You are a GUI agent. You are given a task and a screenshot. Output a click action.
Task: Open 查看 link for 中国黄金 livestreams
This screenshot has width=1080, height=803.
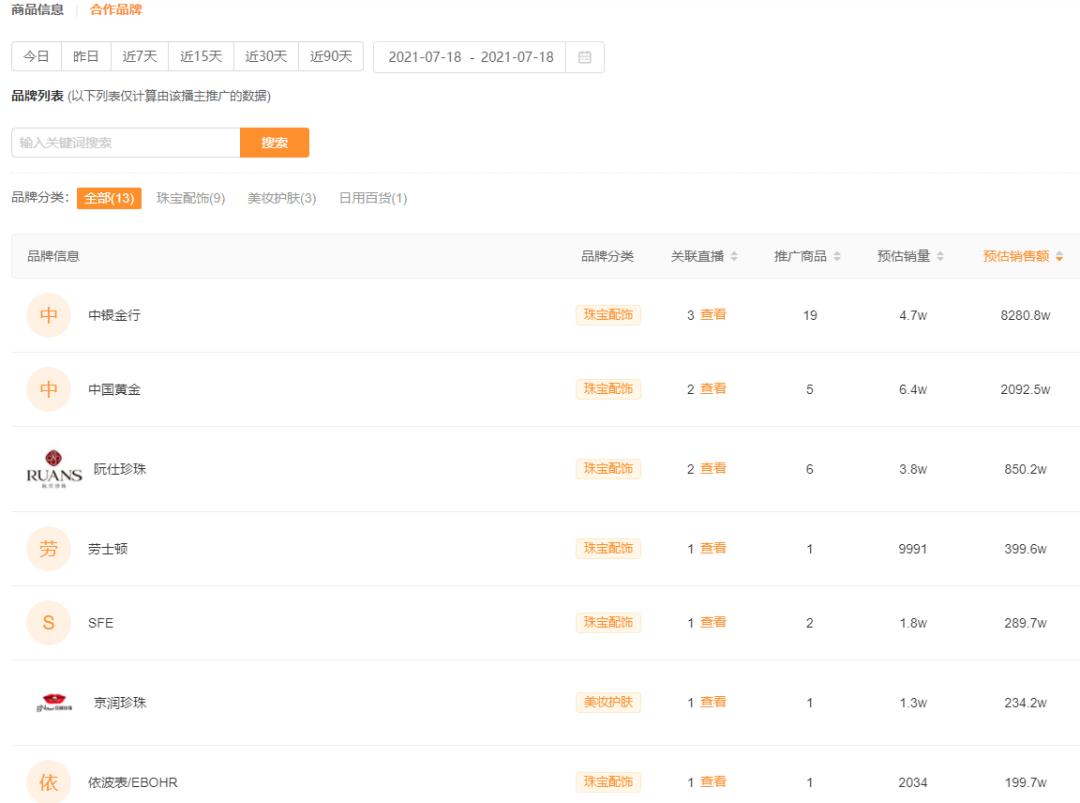coord(713,388)
